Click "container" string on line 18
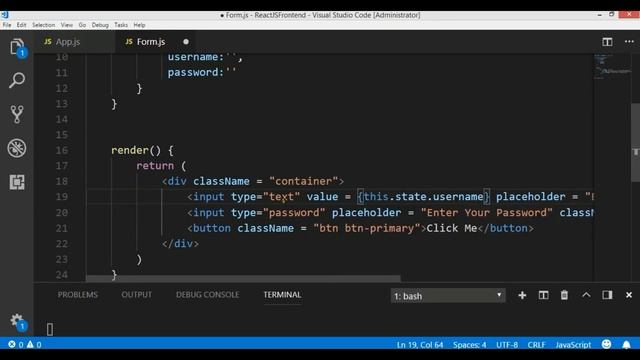 tap(304, 181)
